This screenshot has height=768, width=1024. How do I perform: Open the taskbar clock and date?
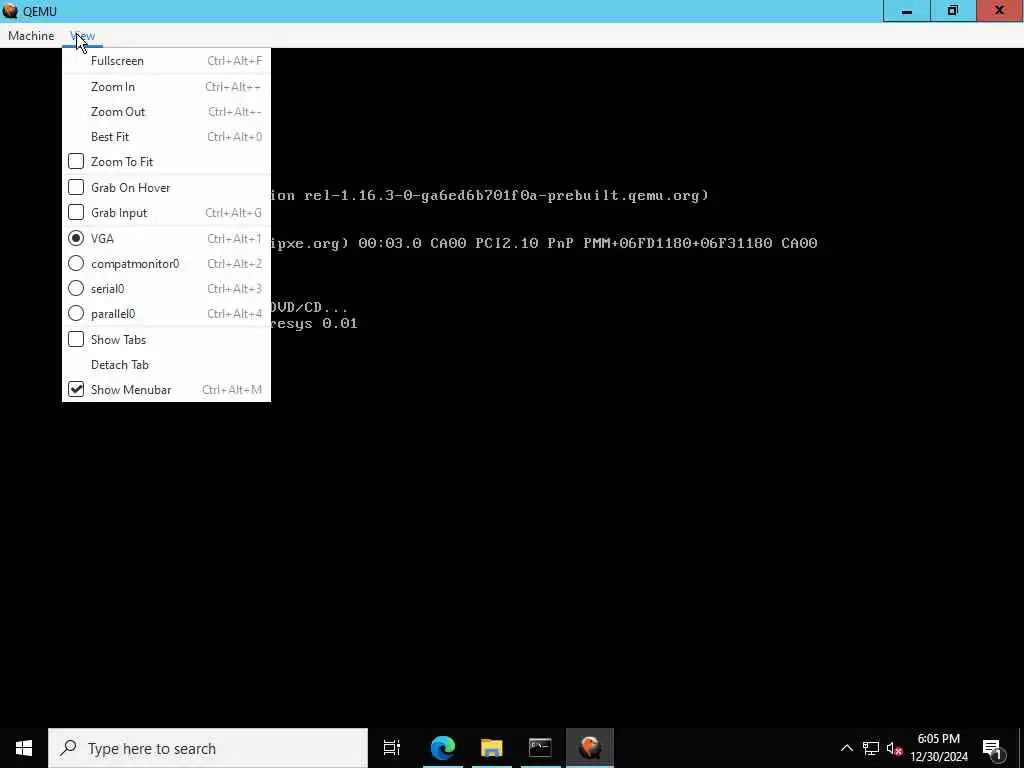[939, 748]
